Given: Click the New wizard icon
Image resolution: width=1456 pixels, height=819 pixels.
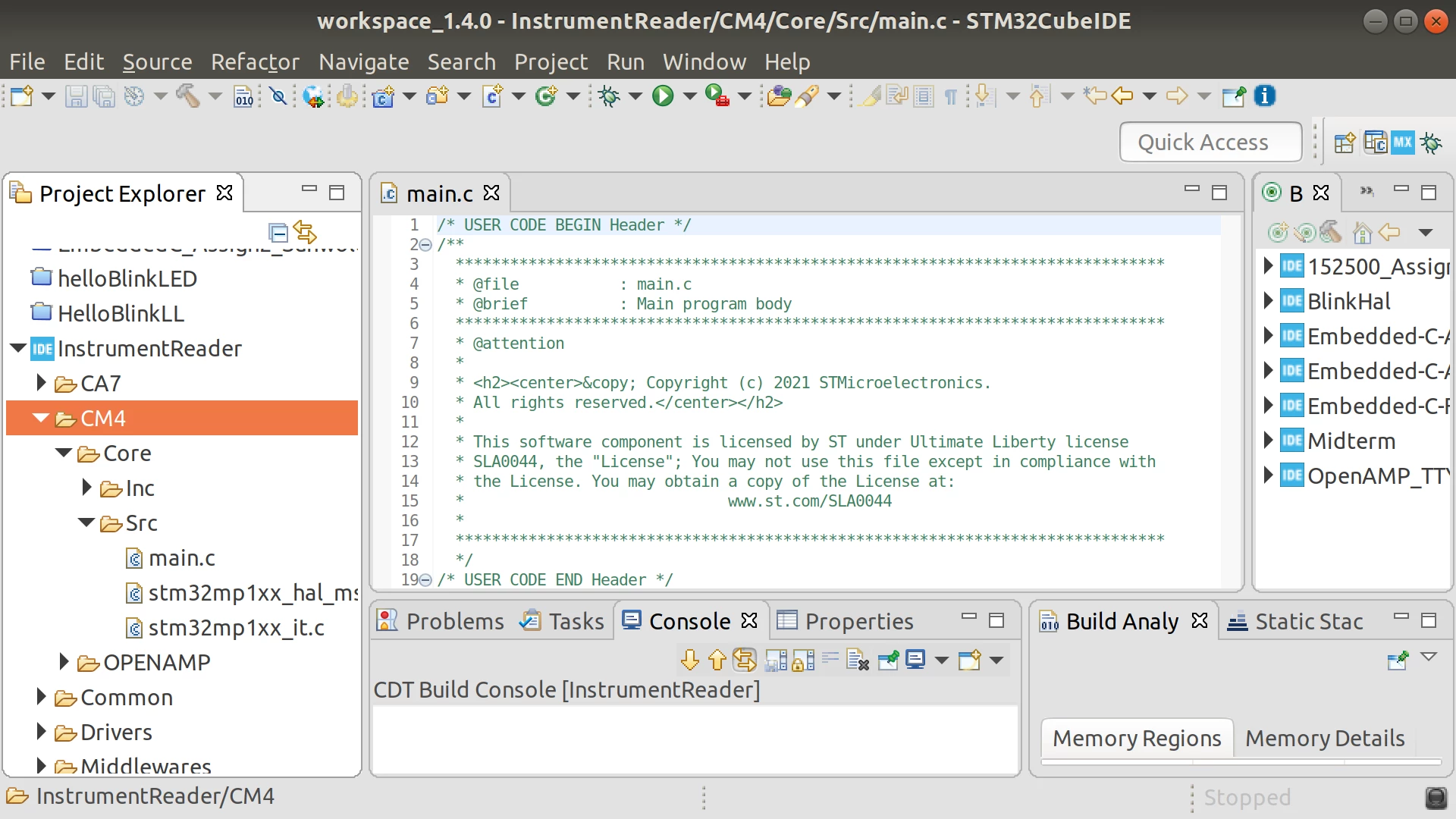Looking at the screenshot, I should [22, 96].
